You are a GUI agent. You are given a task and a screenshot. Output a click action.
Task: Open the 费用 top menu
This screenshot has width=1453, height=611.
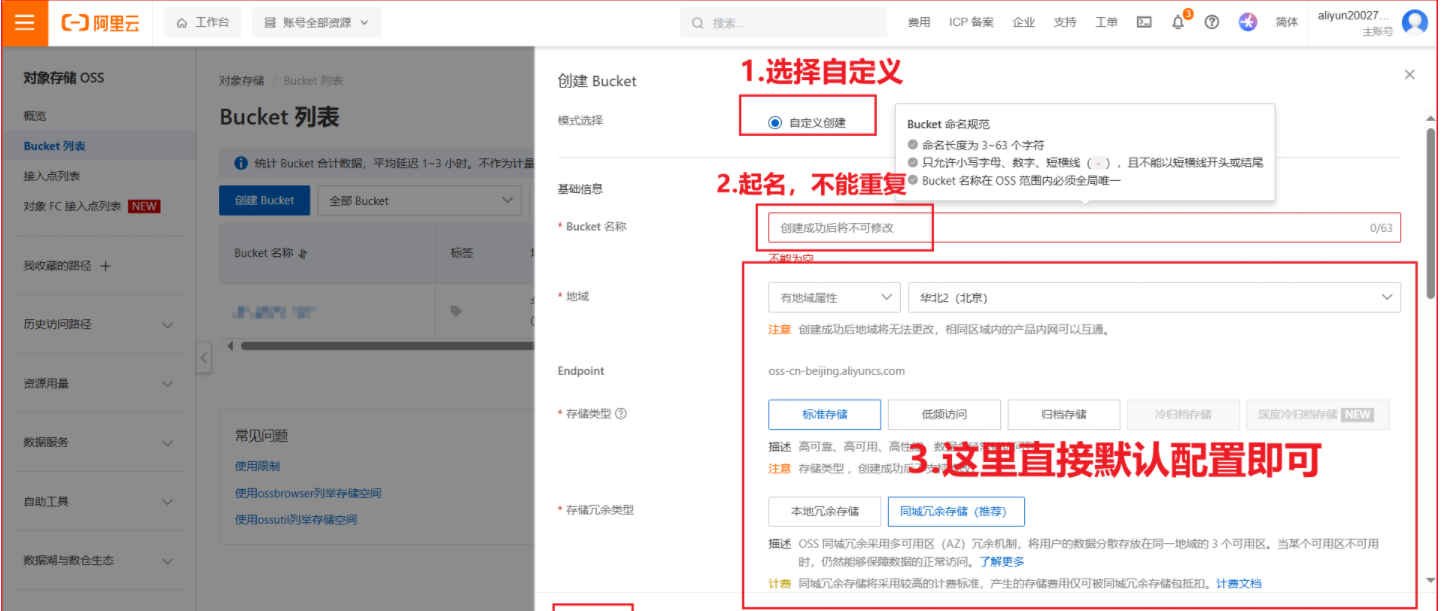(918, 22)
